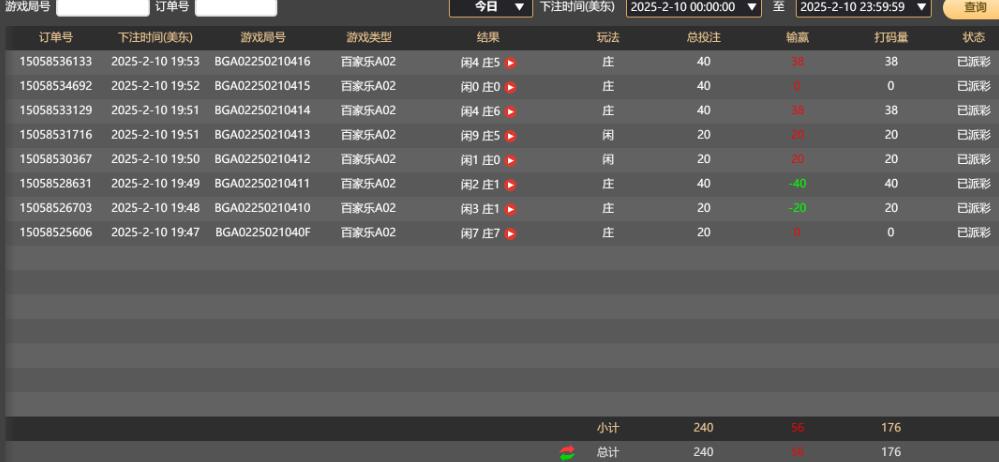Play replay for round BGA02250210411
The width and height of the screenshot is (999, 462).
510,185
